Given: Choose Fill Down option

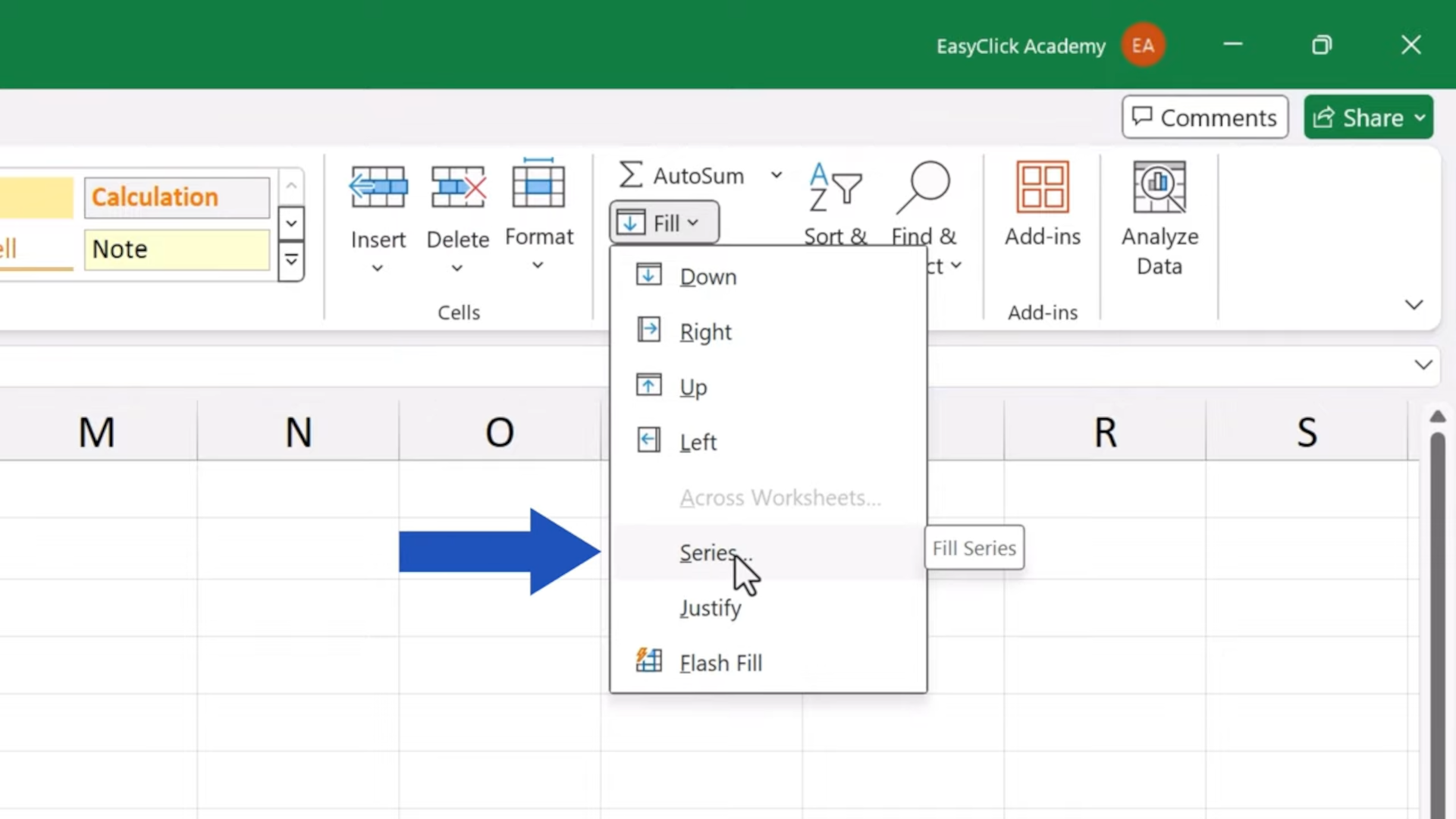Looking at the screenshot, I should (708, 277).
